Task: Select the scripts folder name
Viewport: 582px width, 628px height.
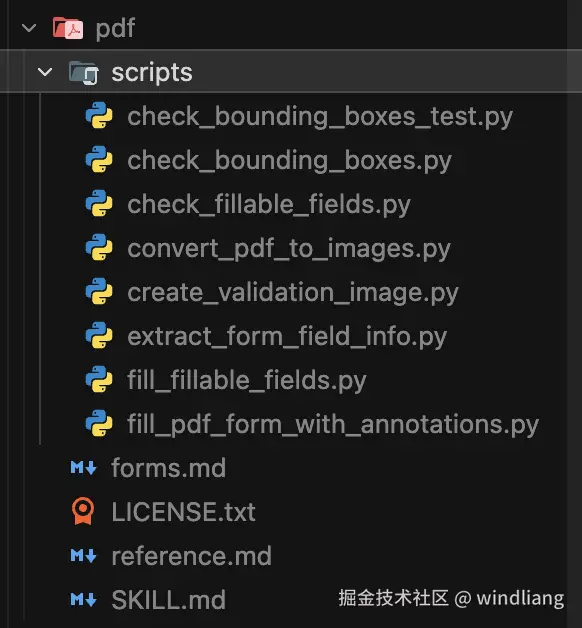Action: 152,73
